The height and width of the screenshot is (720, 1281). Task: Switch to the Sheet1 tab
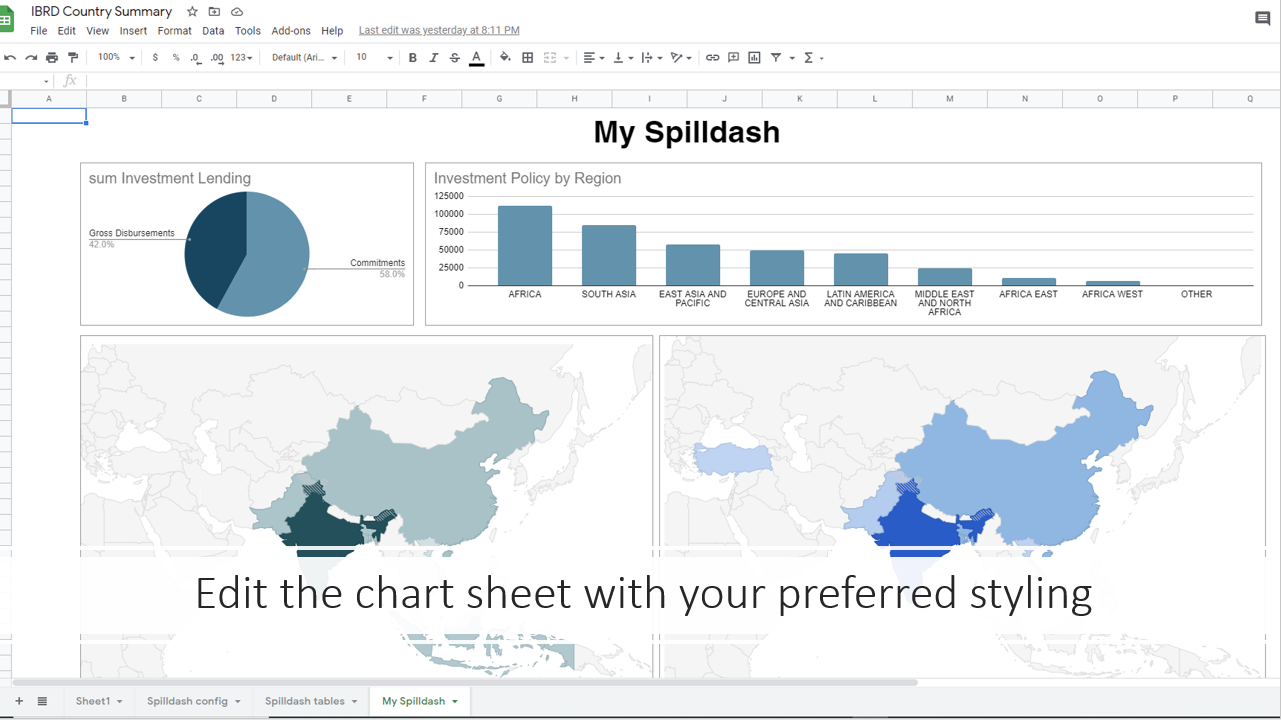point(98,701)
